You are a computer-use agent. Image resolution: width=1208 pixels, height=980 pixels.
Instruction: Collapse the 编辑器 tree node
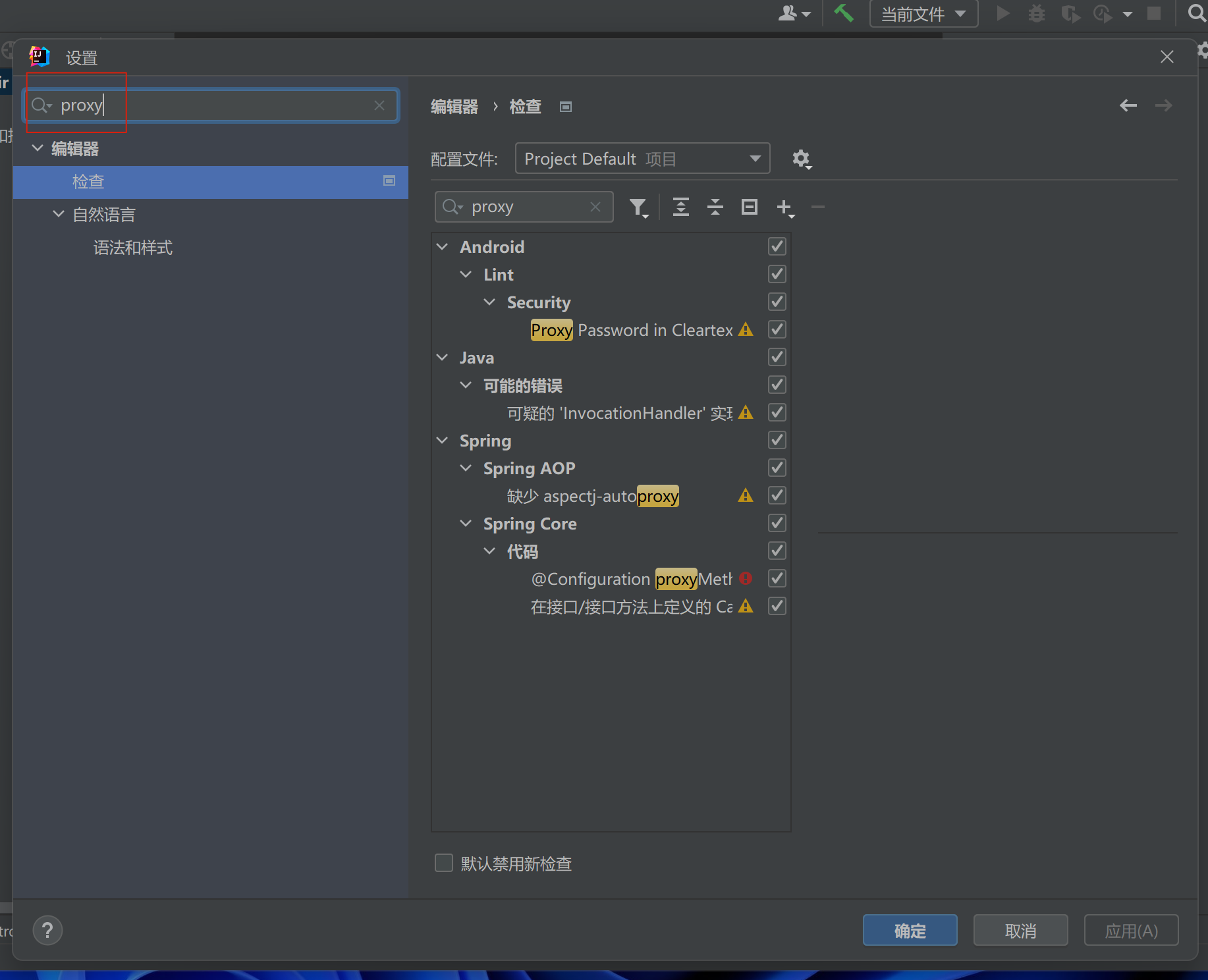(x=38, y=148)
